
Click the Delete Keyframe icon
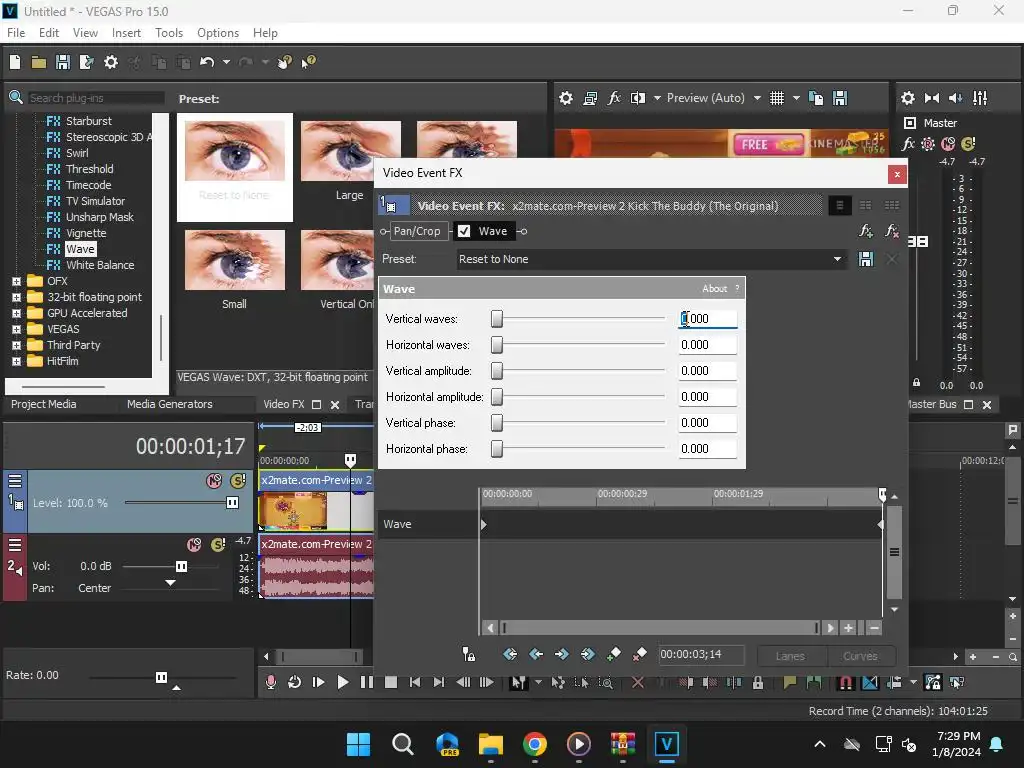tap(640, 654)
